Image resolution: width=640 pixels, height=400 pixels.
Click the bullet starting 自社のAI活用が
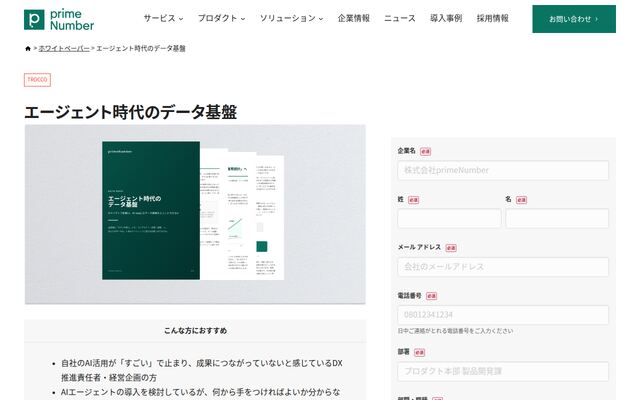point(202,370)
